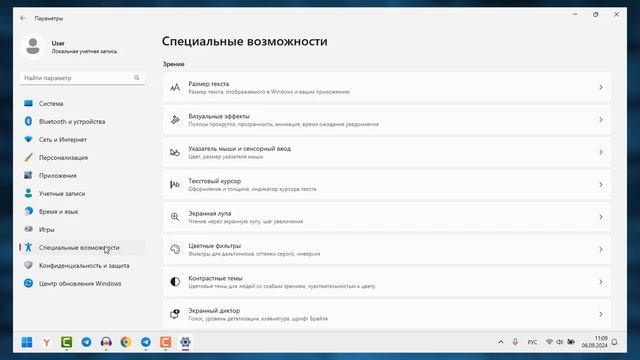Image resolution: width=640 pixels, height=360 pixels.
Task: Click the Учетные записи person icon
Action: tap(28, 193)
